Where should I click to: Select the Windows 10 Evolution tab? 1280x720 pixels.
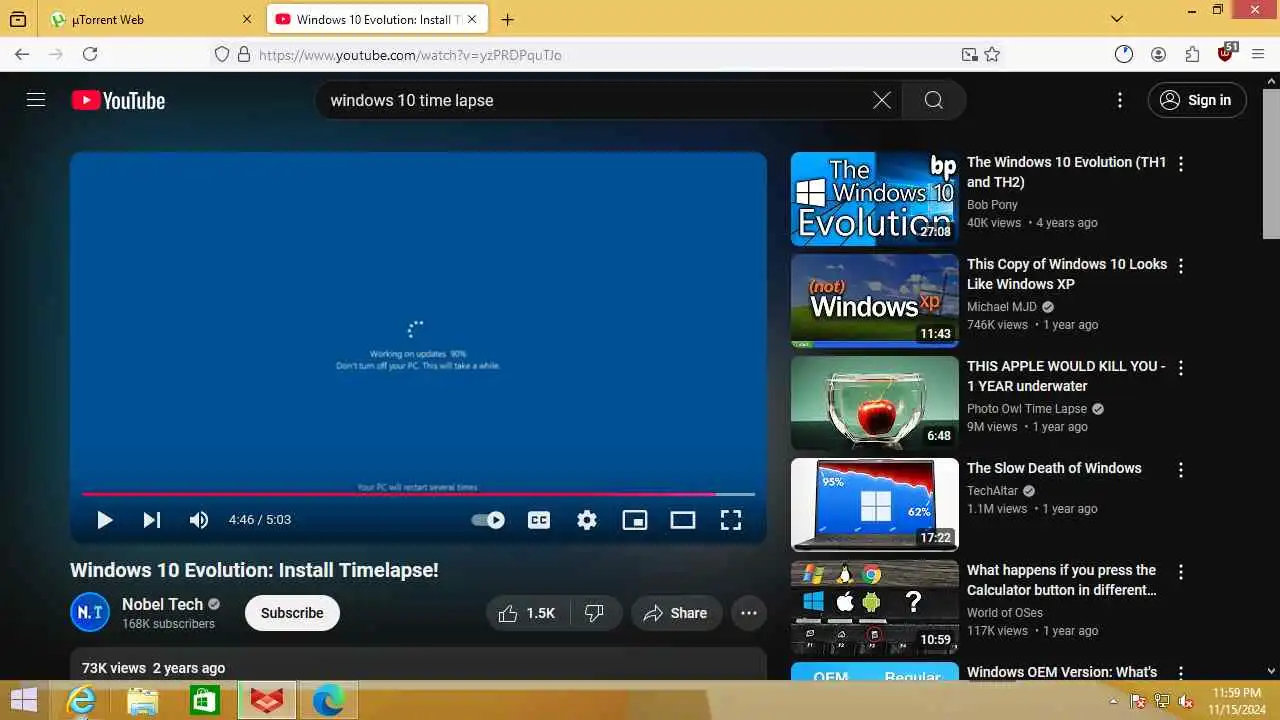pos(378,19)
